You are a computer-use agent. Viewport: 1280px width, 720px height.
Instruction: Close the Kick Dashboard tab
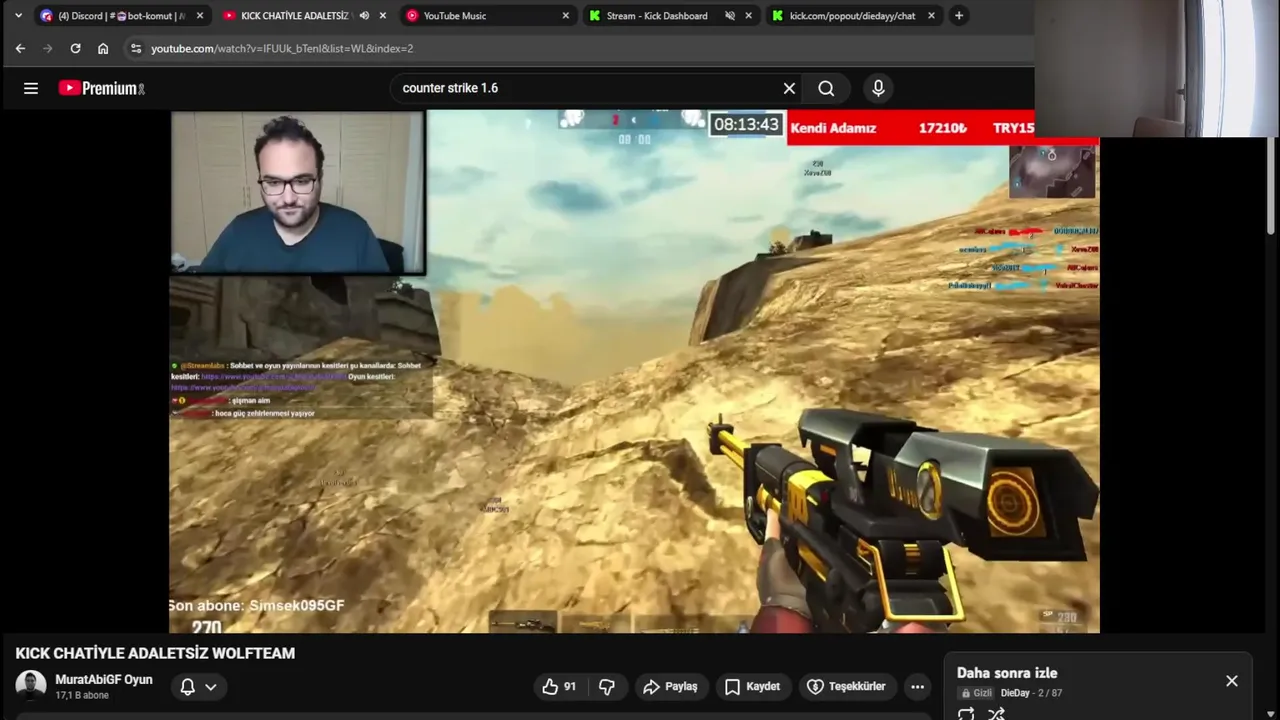pos(748,15)
